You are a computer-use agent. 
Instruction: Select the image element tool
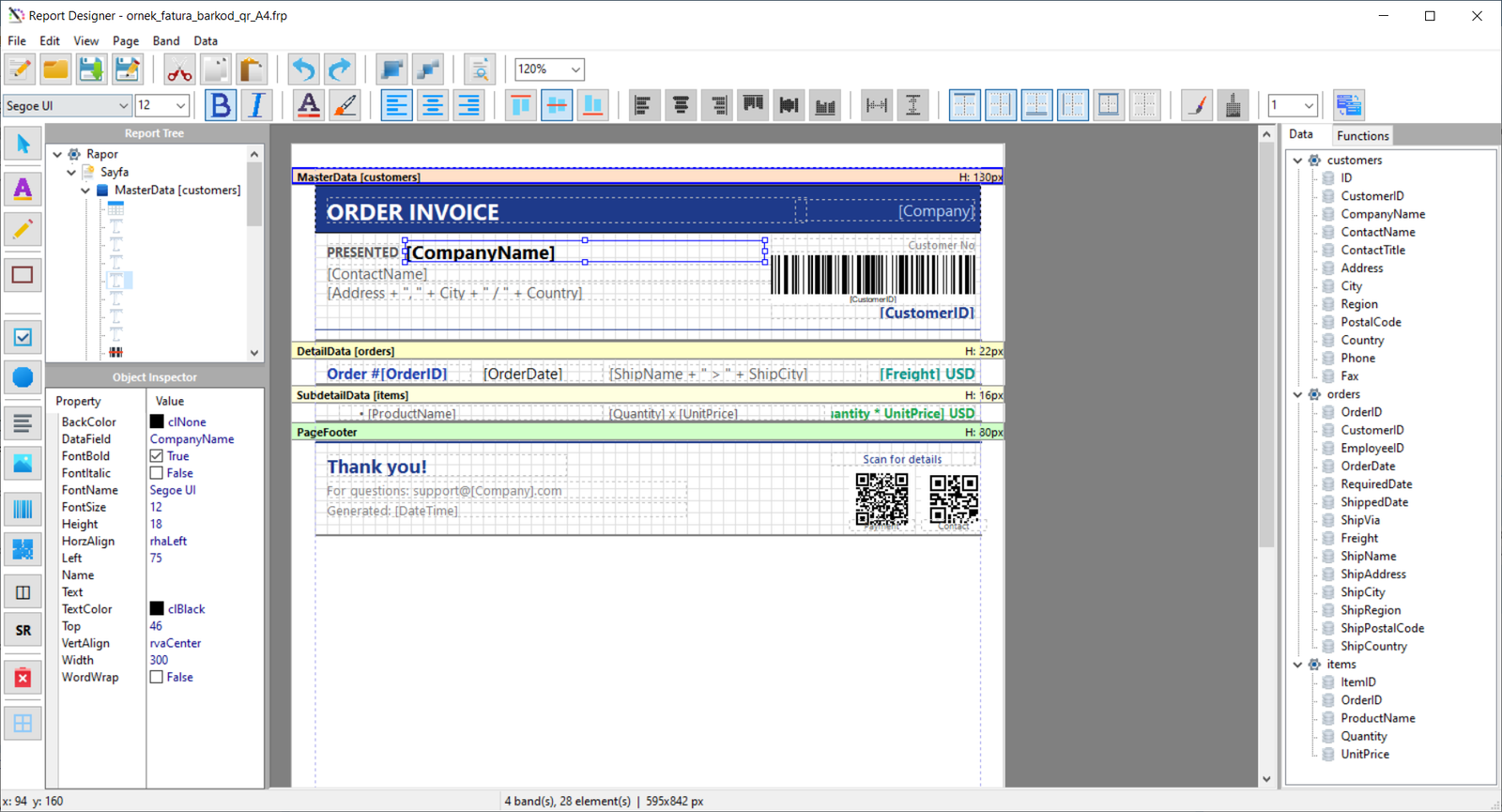coord(23,463)
